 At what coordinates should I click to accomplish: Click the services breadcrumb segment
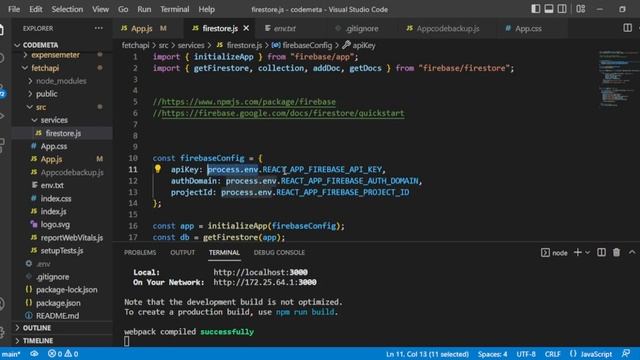click(191, 45)
